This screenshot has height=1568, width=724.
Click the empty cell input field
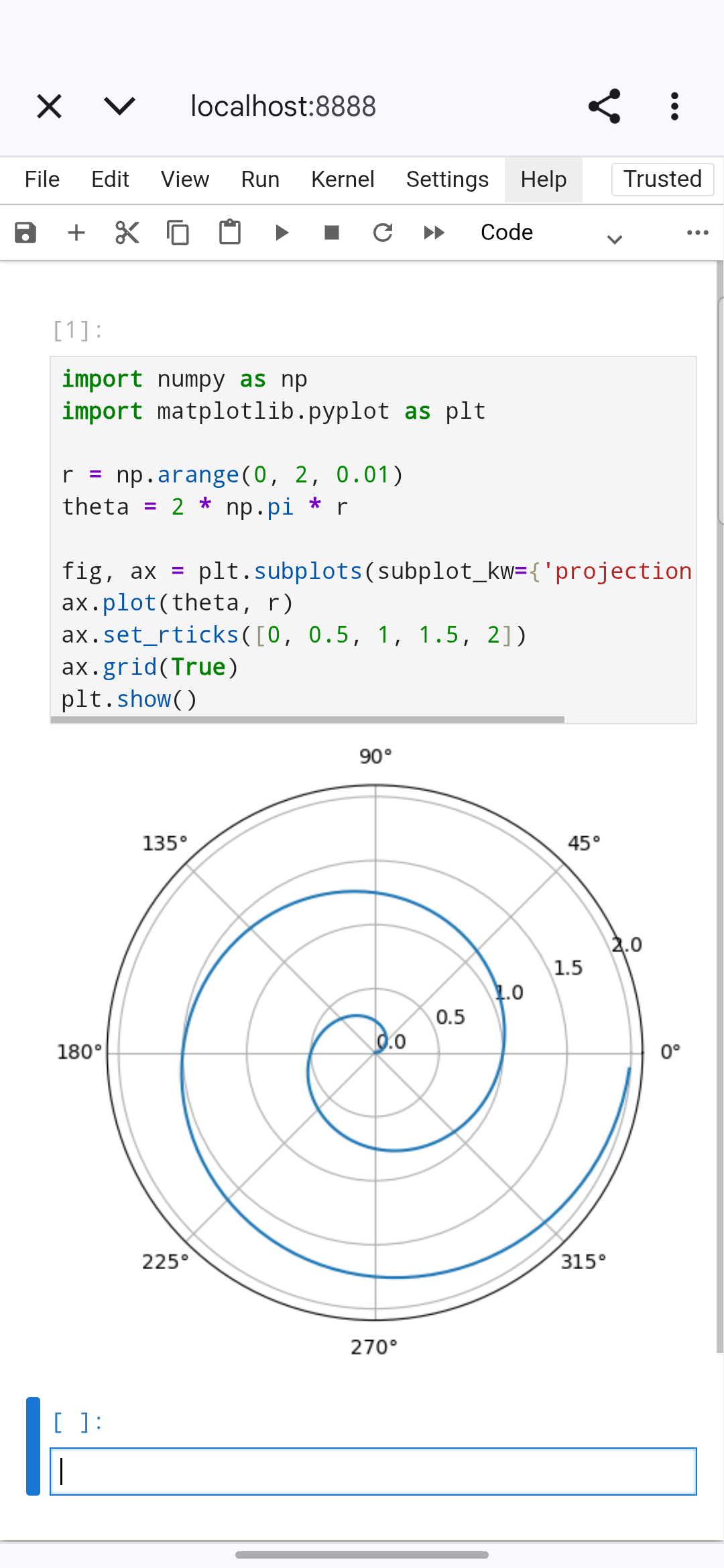(x=373, y=1472)
